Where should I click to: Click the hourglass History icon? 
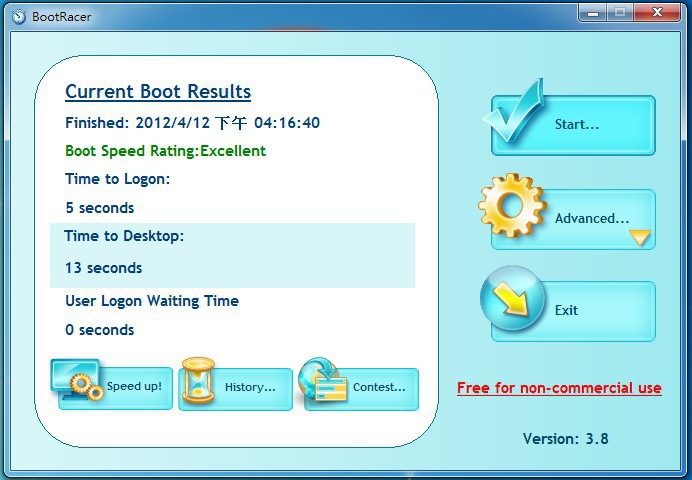(x=199, y=380)
